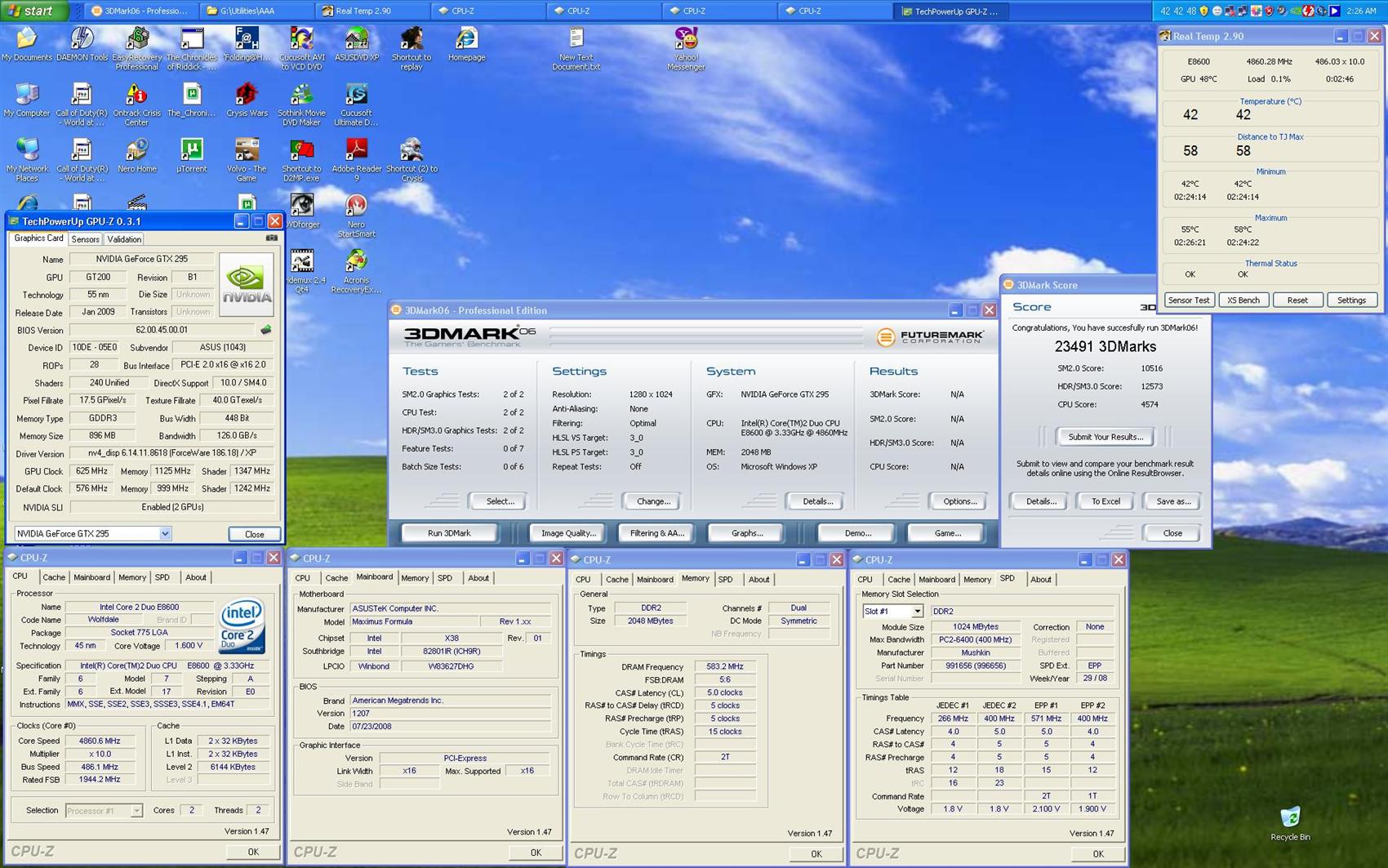Click Sensor Test button in Real Temp
Viewport: 1388px width, 868px height.
click(1189, 300)
